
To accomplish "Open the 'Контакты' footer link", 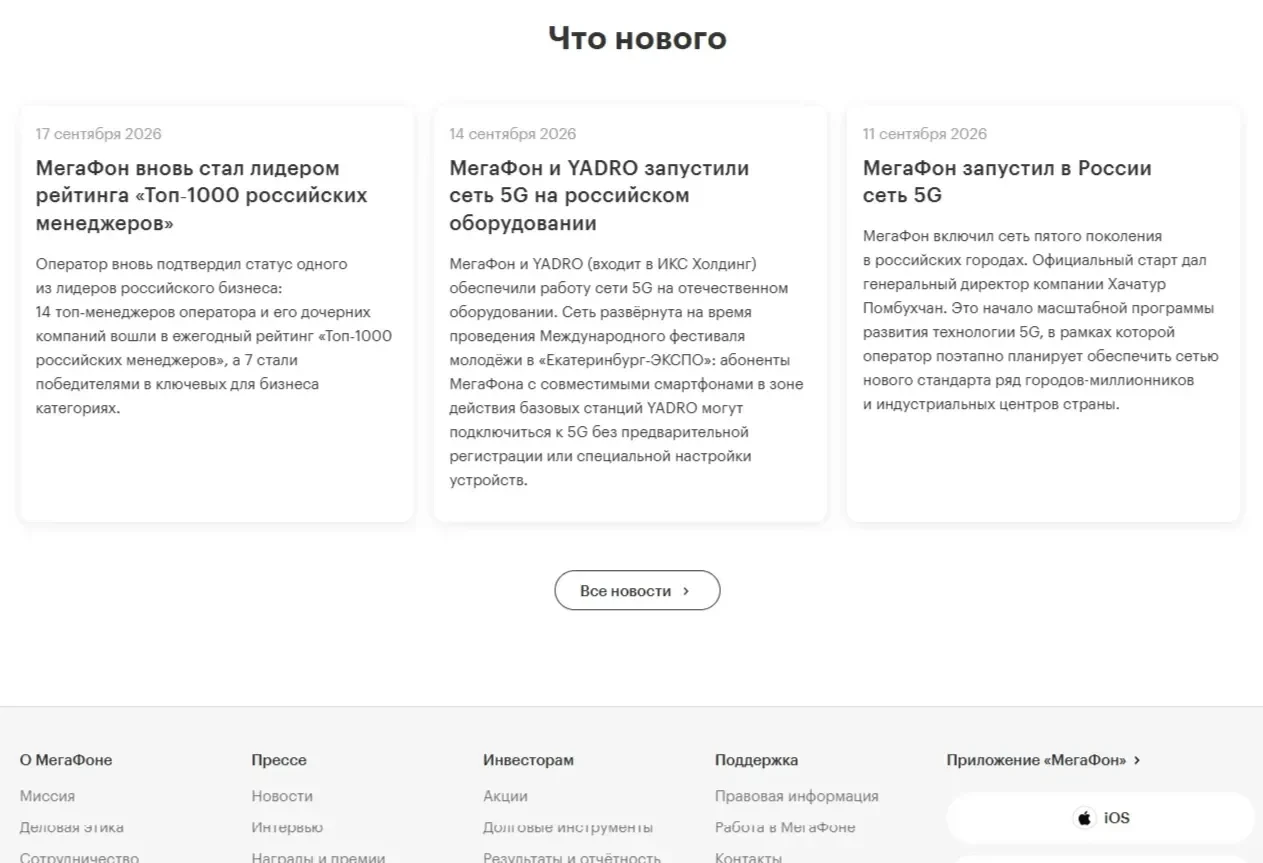I will [x=748, y=857].
